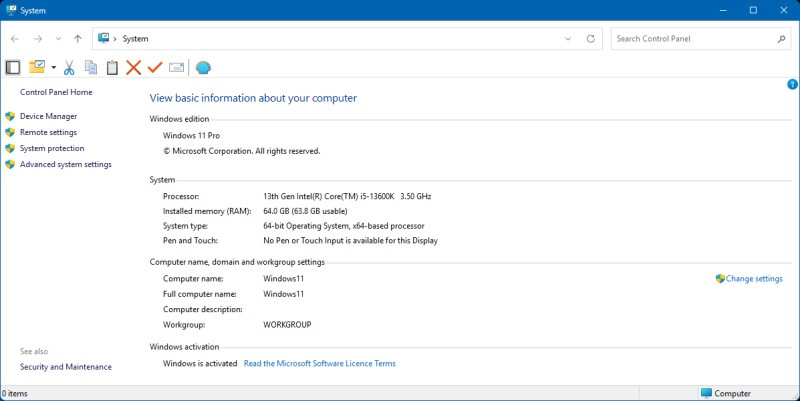Click the E-mail envelope toolbar icon
The height and width of the screenshot is (401, 800).
pos(177,67)
